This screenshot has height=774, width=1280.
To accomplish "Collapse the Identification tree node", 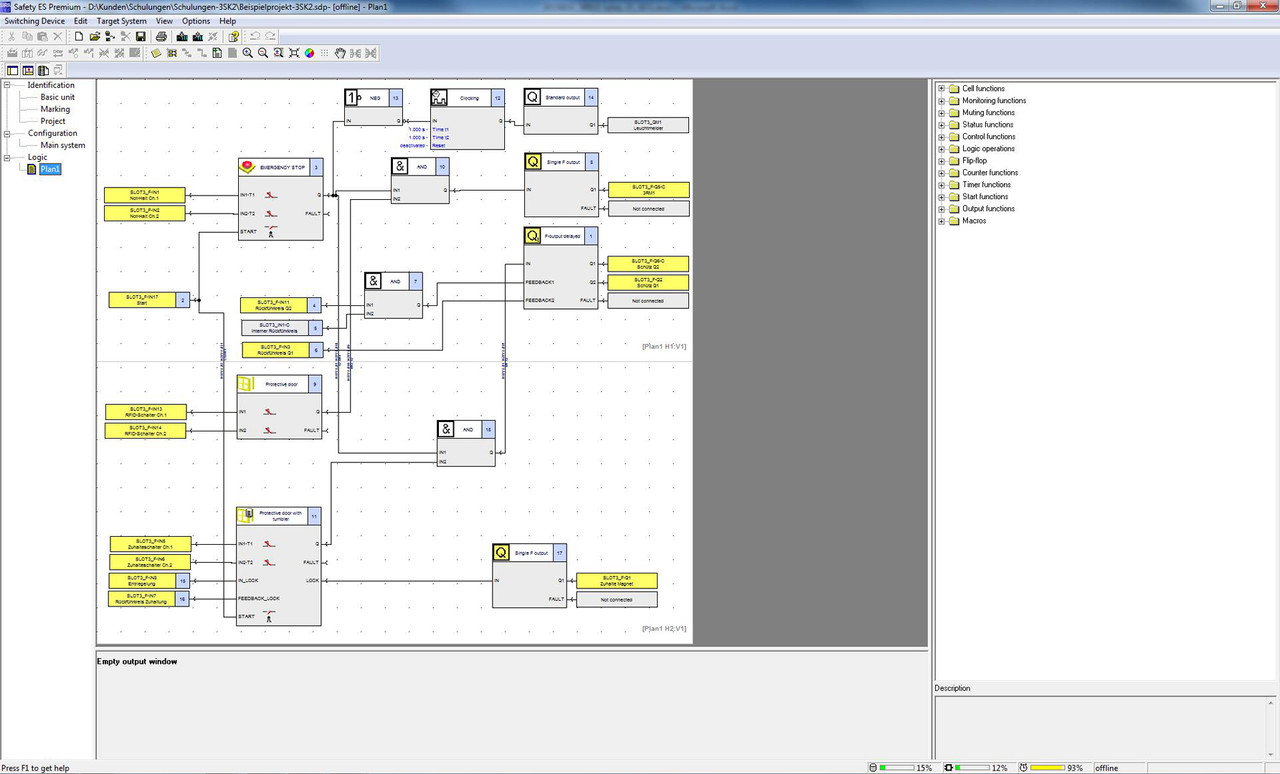I will click(8, 85).
